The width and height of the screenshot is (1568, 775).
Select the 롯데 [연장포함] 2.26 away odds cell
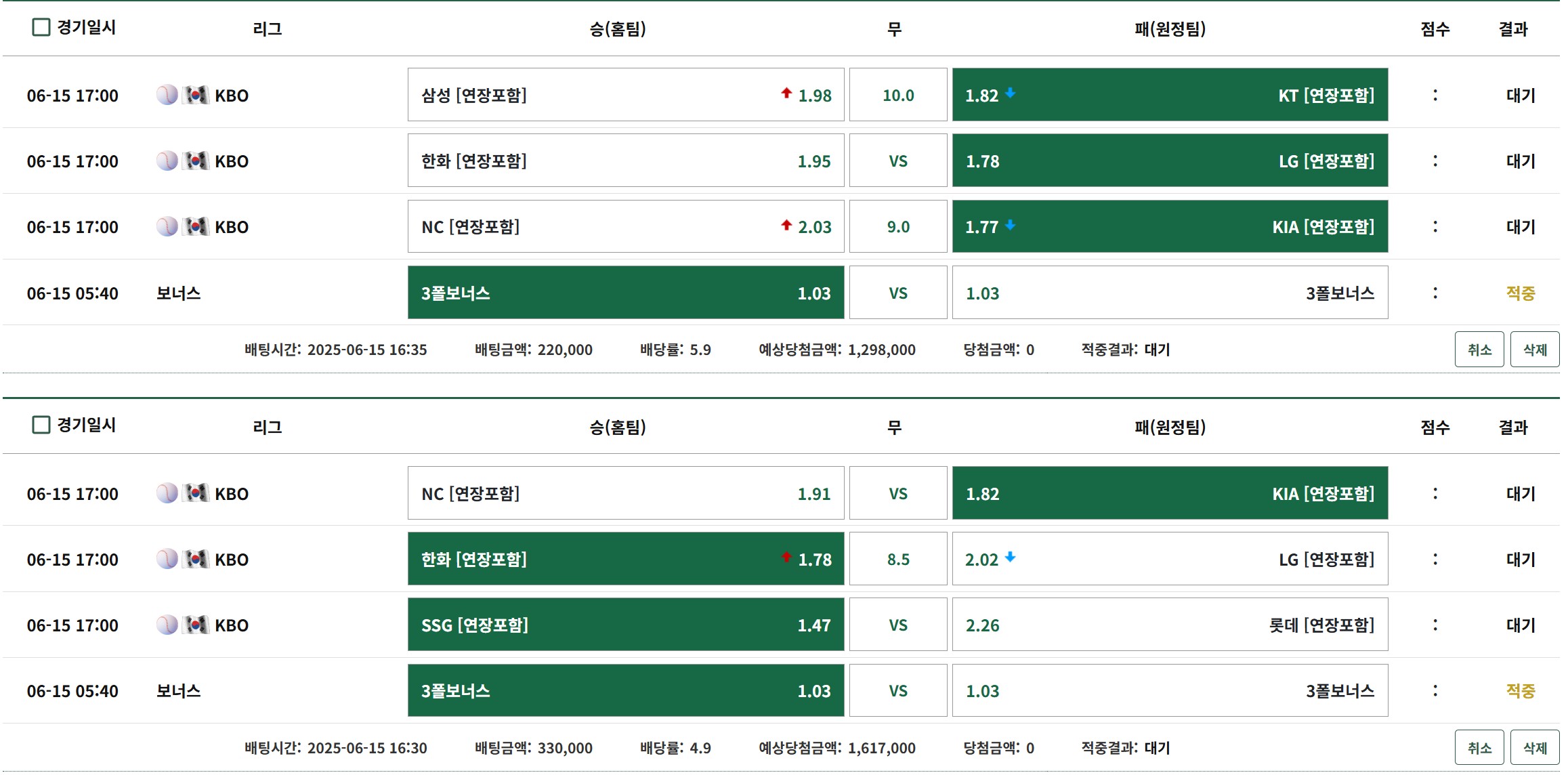click(1169, 625)
